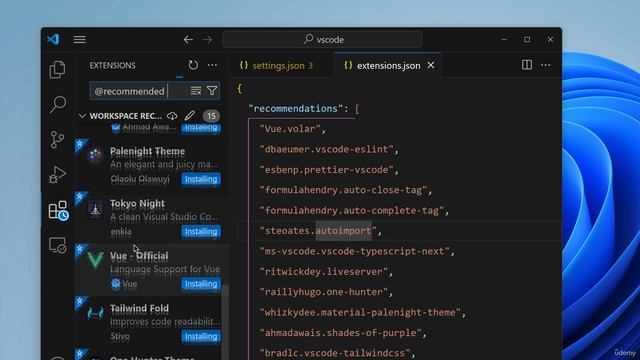The image size is (640, 360).
Task: Open the Explorer view in activity bar
Action: tap(57, 70)
